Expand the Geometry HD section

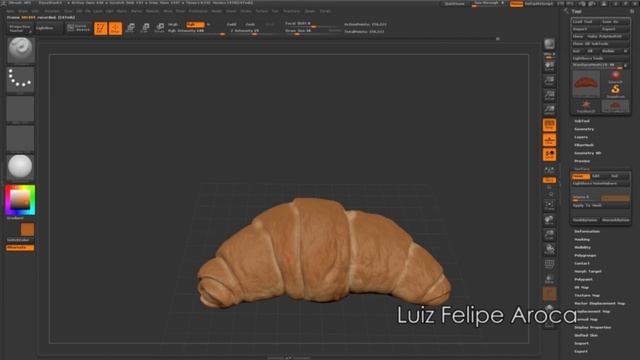click(587, 153)
